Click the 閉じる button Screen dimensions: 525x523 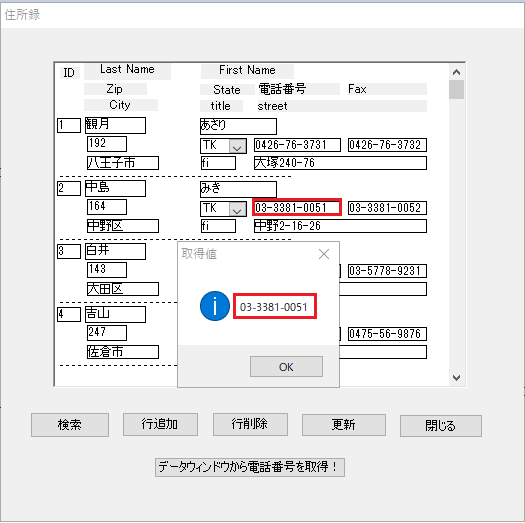click(x=441, y=426)
